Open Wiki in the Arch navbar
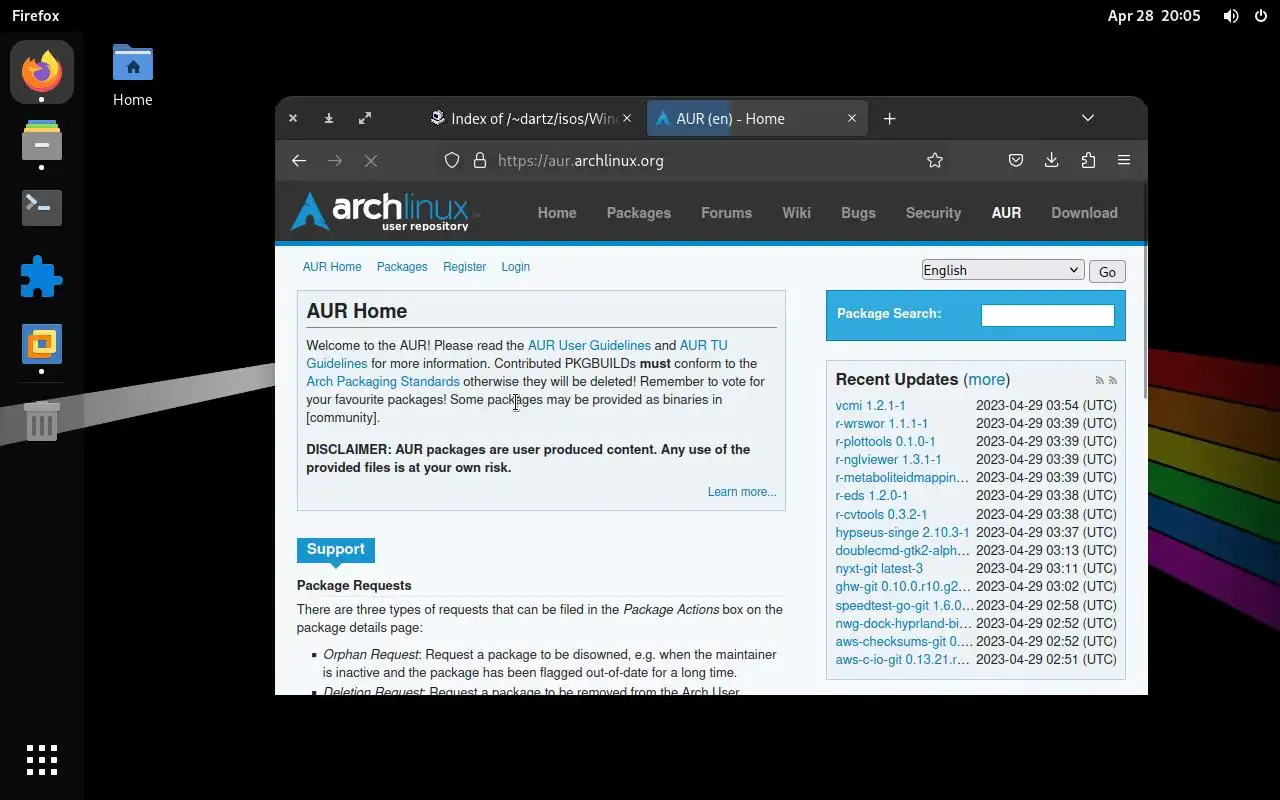 796,213
